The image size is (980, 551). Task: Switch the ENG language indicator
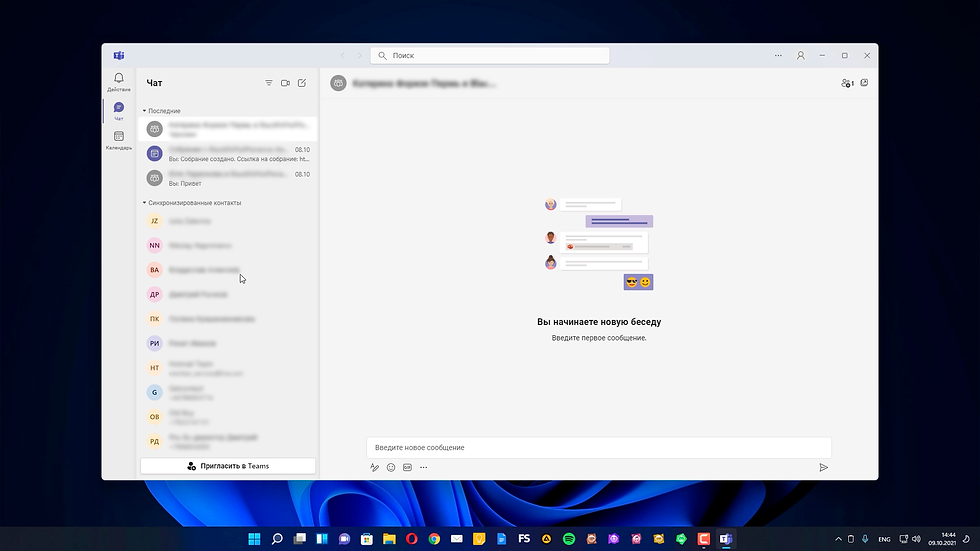[x=884, y=539]
